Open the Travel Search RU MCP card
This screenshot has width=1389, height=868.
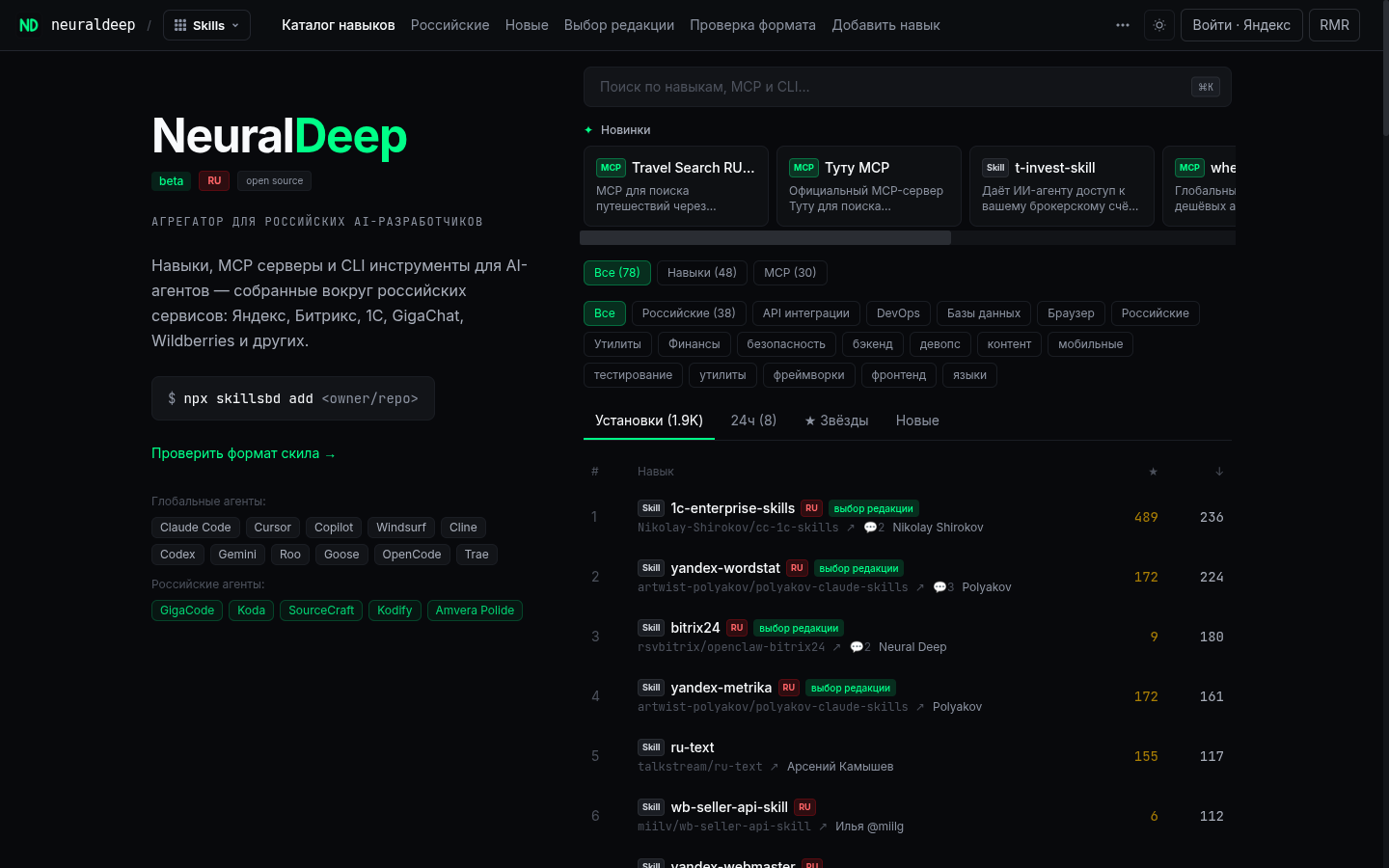tap(676, 186)
